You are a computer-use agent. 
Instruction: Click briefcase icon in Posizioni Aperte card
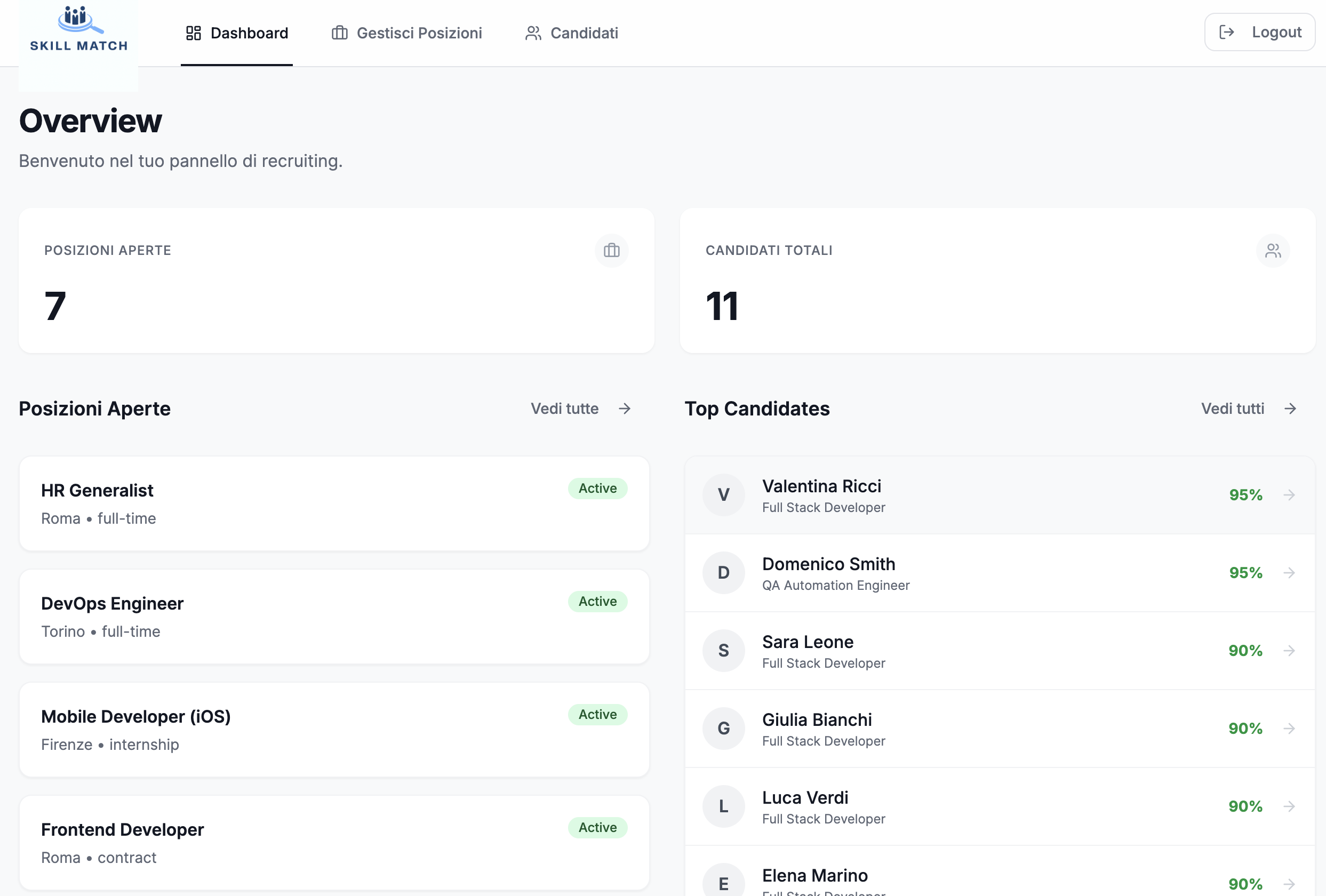pyautogui.click(x=612, y=250)
